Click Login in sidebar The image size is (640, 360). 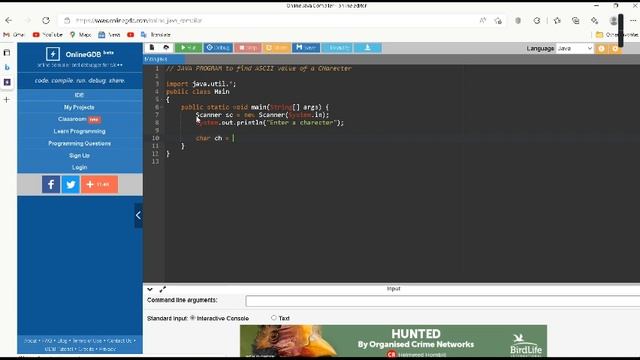click(x=80, y=167)
